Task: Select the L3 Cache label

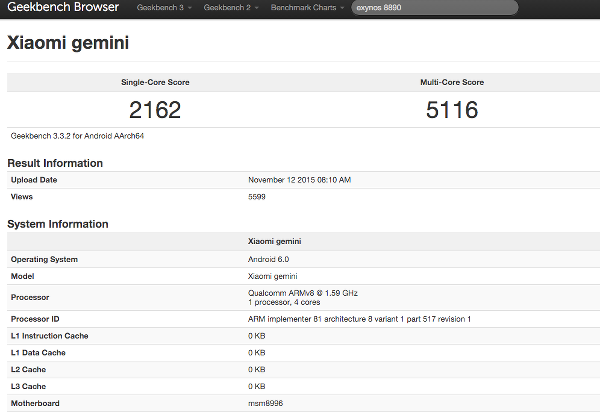Action: tap(28, 386)
